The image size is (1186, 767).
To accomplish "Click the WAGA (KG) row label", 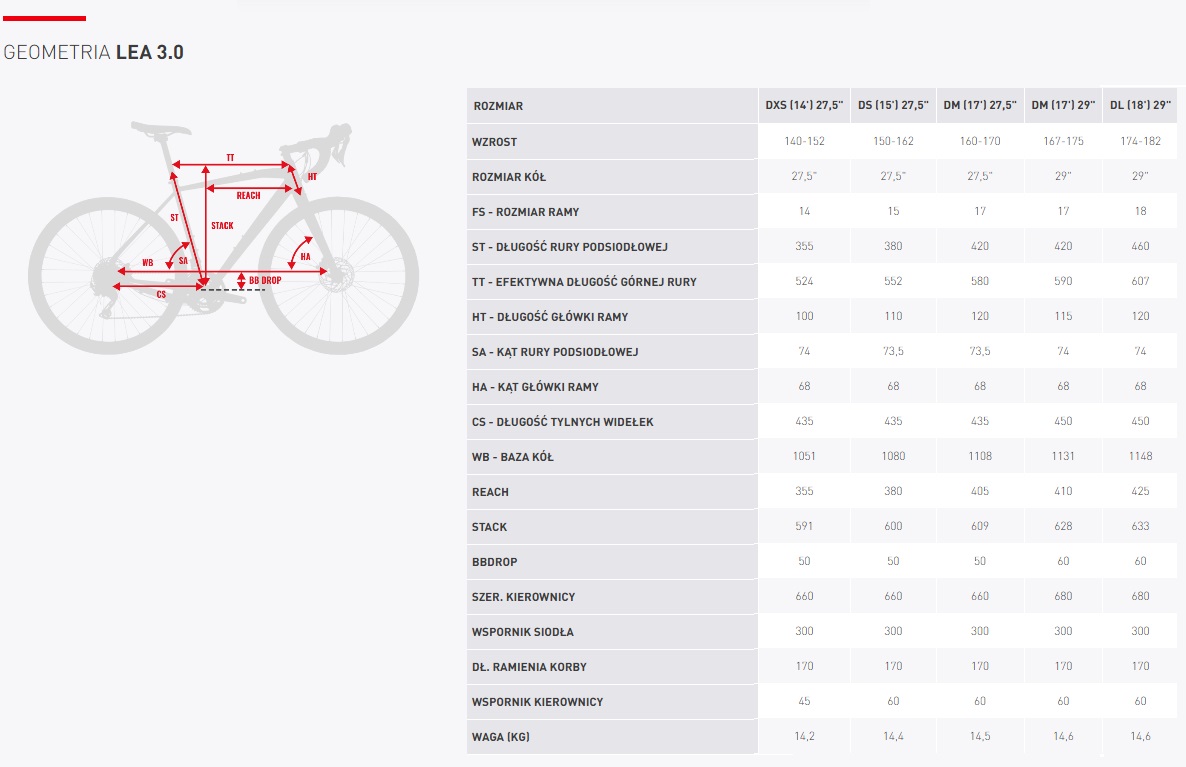I will 500,737.
